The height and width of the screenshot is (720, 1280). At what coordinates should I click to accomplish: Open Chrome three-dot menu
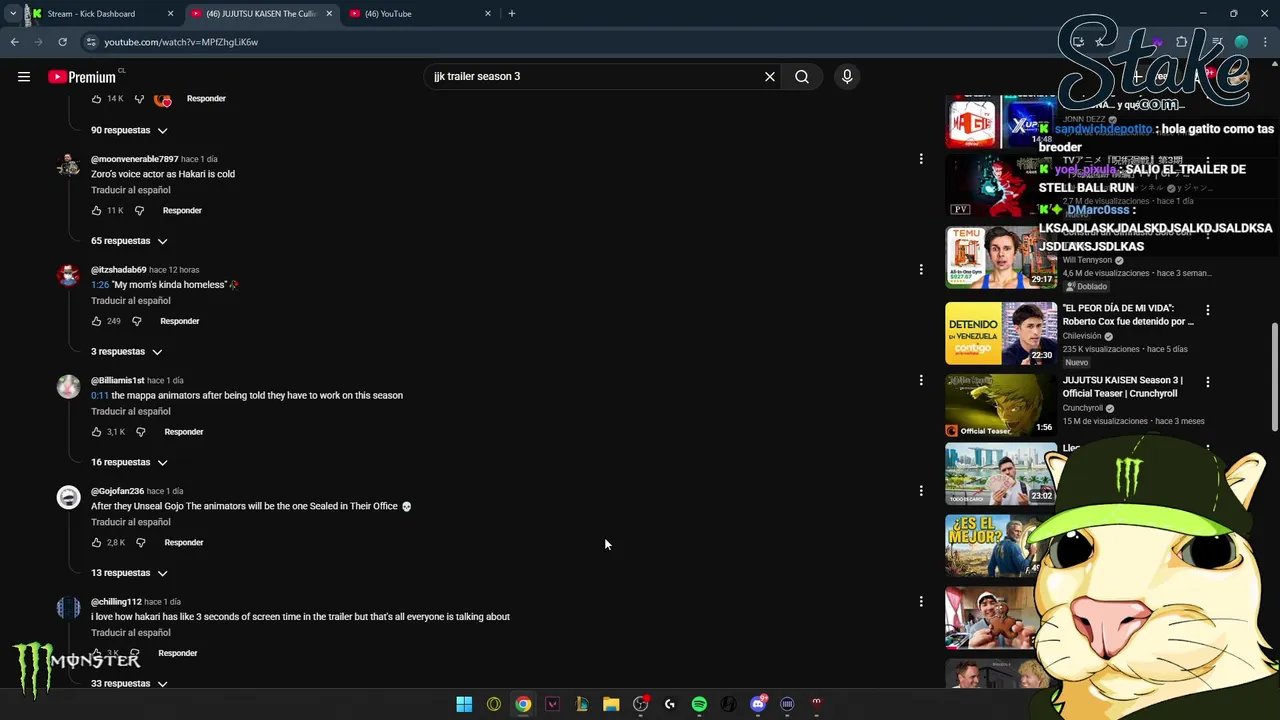click(x=1265, y=42)
